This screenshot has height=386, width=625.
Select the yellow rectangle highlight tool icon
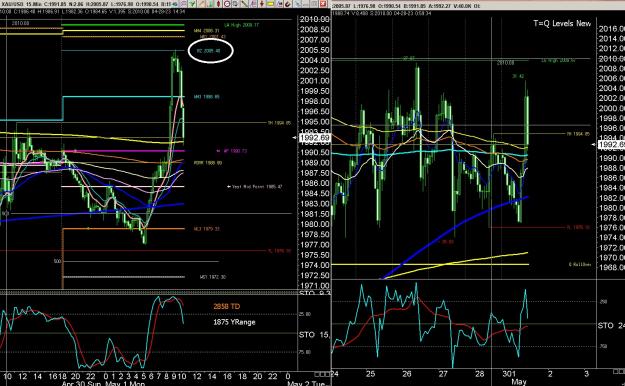[270, 4]
